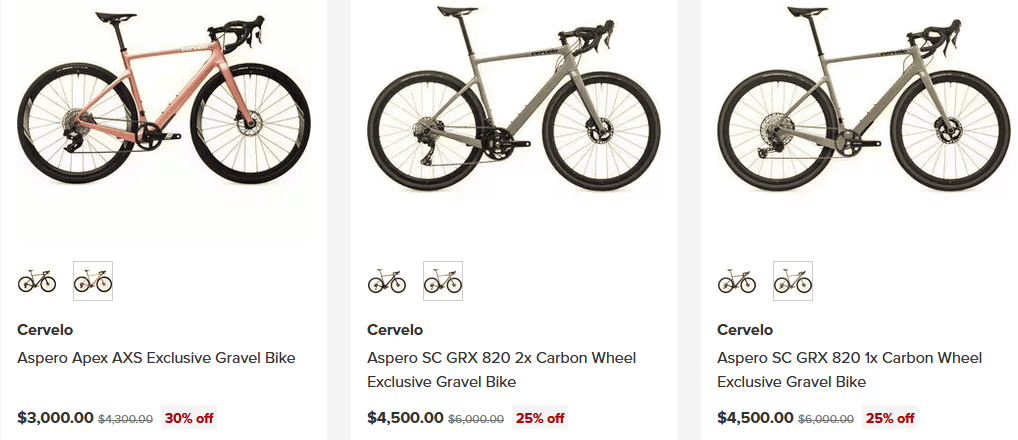Click the $3,000.00 sale price
Viewport: 1018px width, 440px height.
click(x=56, y=418)
